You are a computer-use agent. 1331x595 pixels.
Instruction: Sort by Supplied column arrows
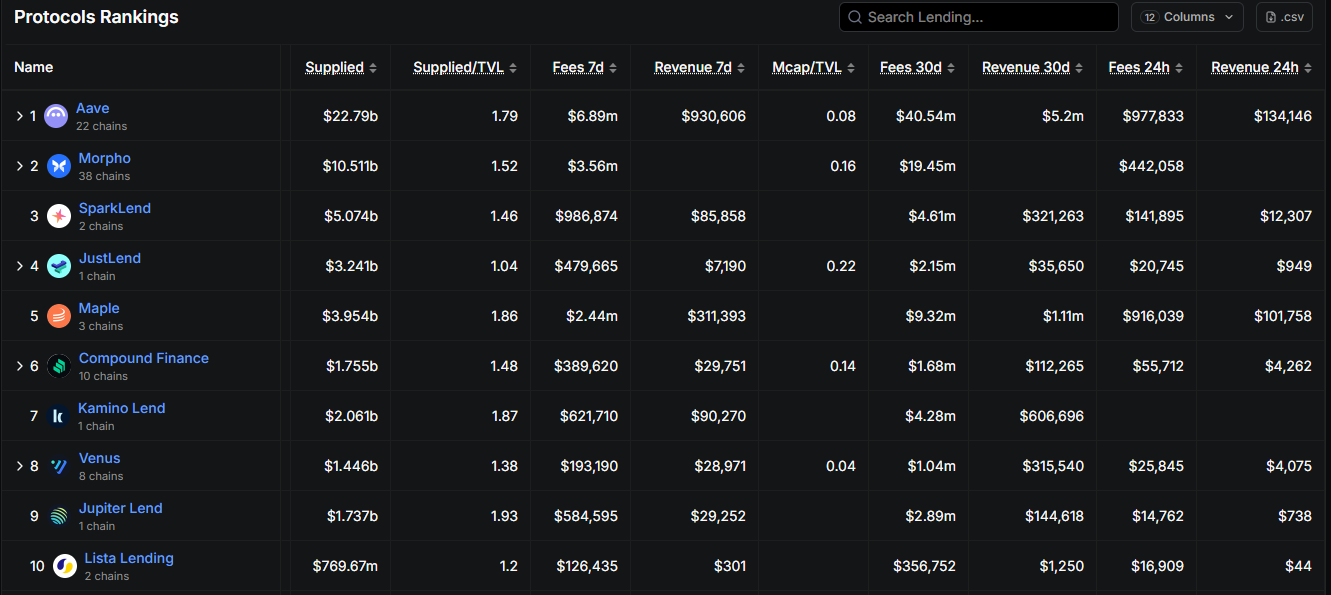click(x=373, y=68)
